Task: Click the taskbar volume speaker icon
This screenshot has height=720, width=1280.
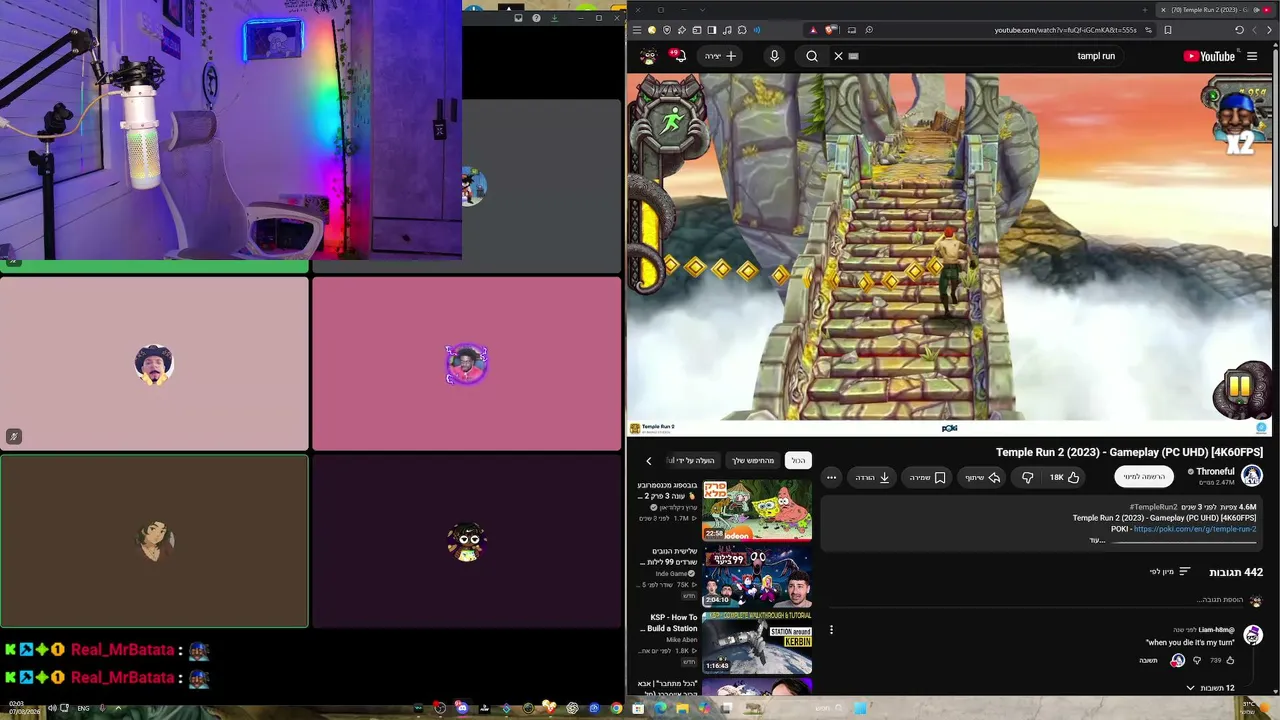Action: click(x=52, y=708)
